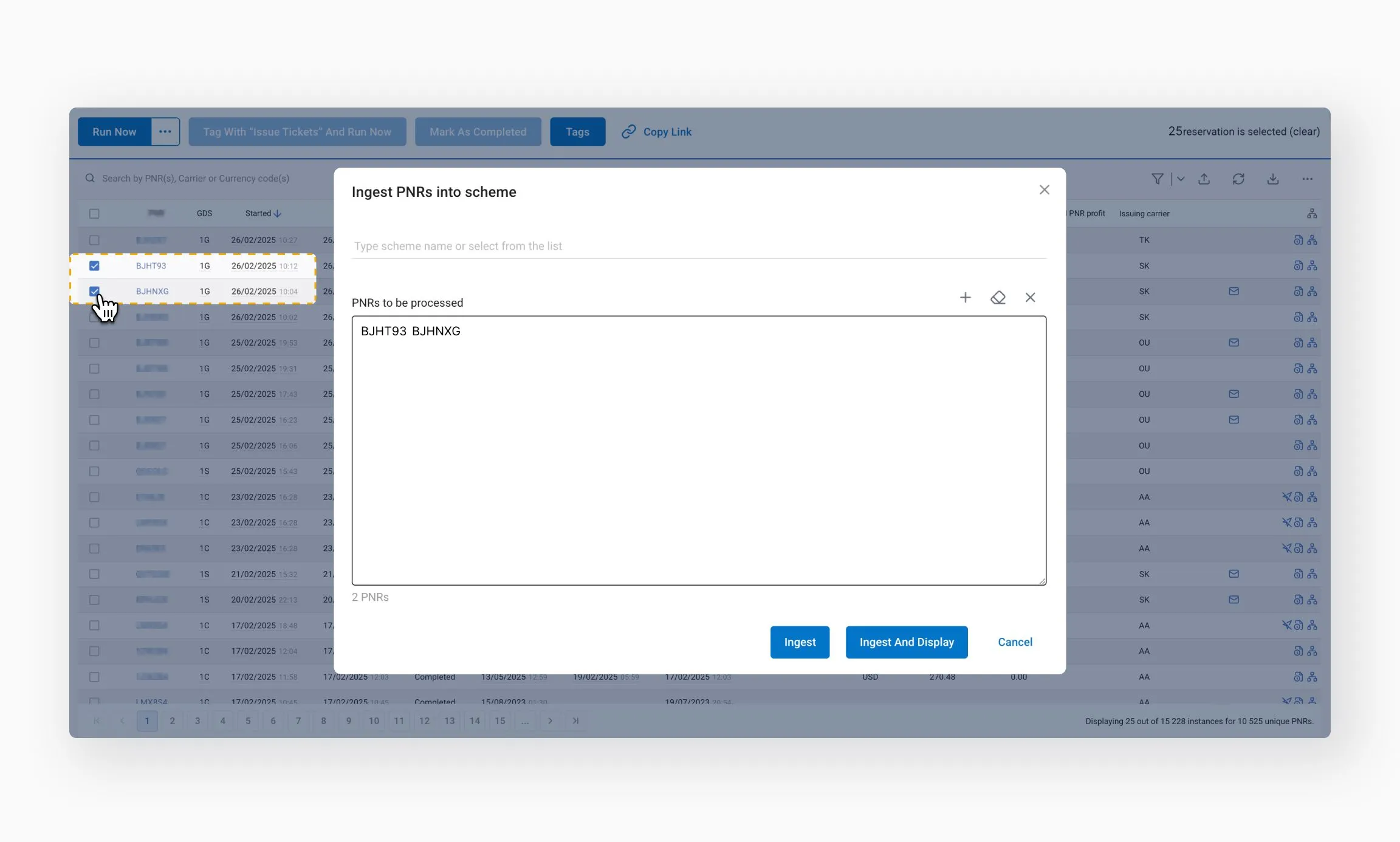Click the upload icon in toolbar
This screenshot has height=842, width=1400.
(1204, 179)
